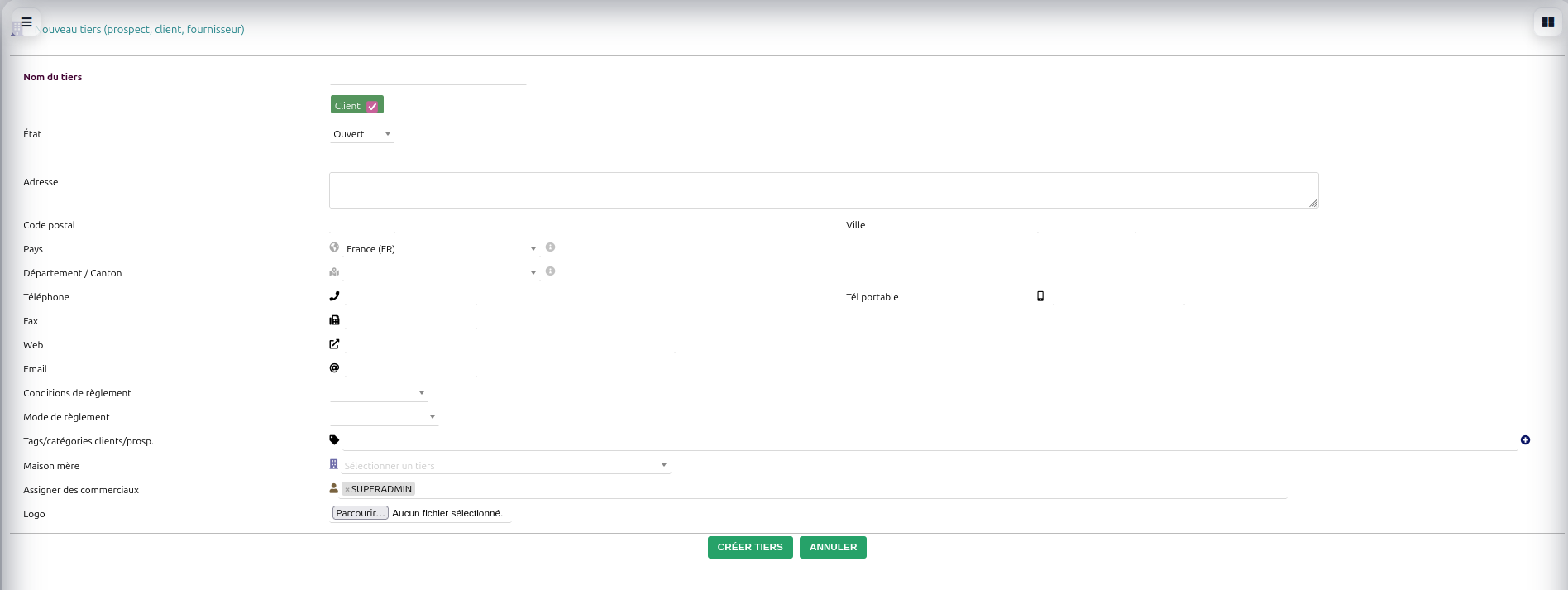The image size is (1568, 590).
Task: Open the État Ouvert dropdown
Action: pyautogui.click(x=362, y=134)
